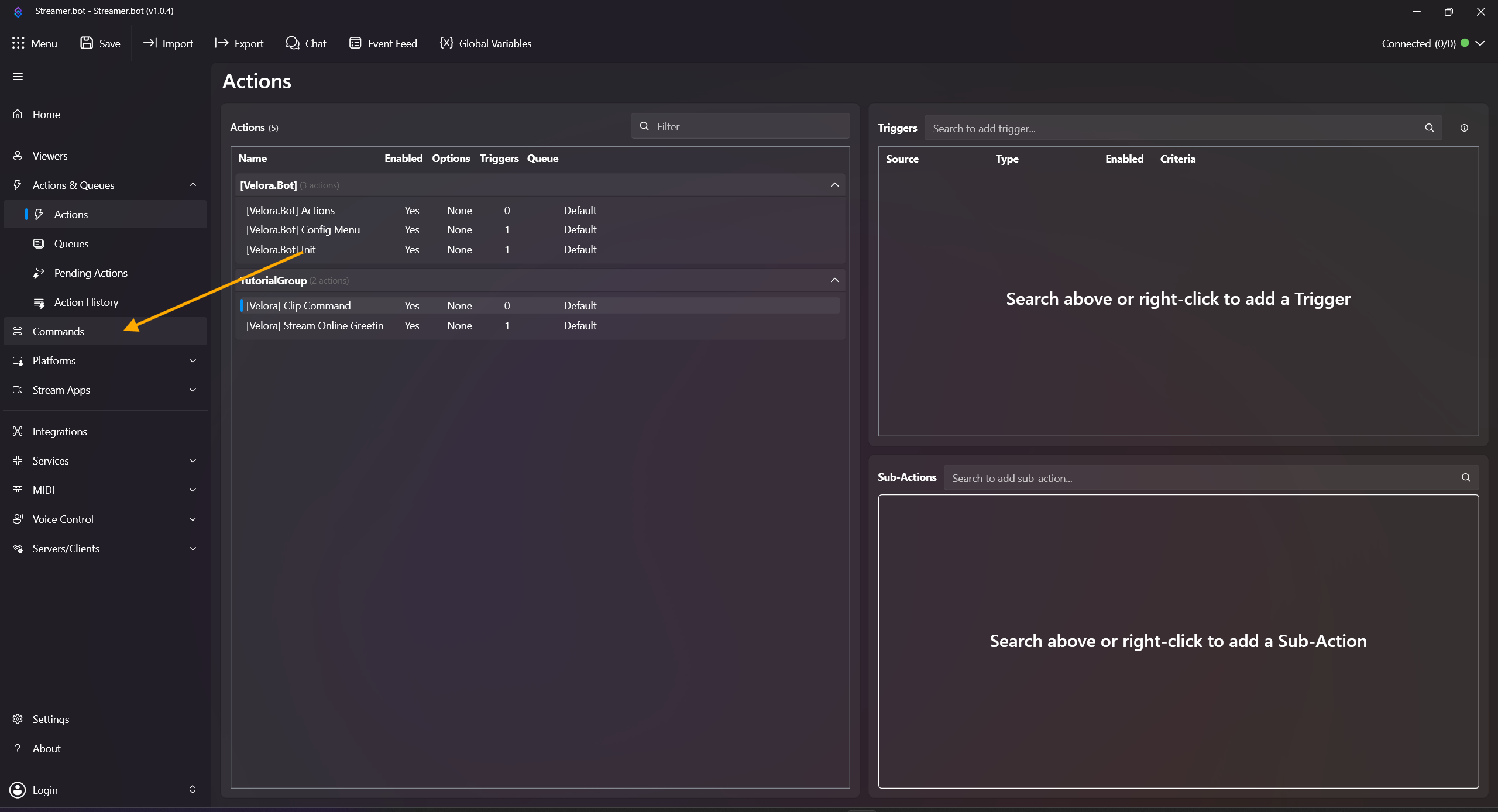Open Settings in the sidebar
The width and height of the screenshot is (1498, 812).
pyautogui.click(x=51, y=720)
